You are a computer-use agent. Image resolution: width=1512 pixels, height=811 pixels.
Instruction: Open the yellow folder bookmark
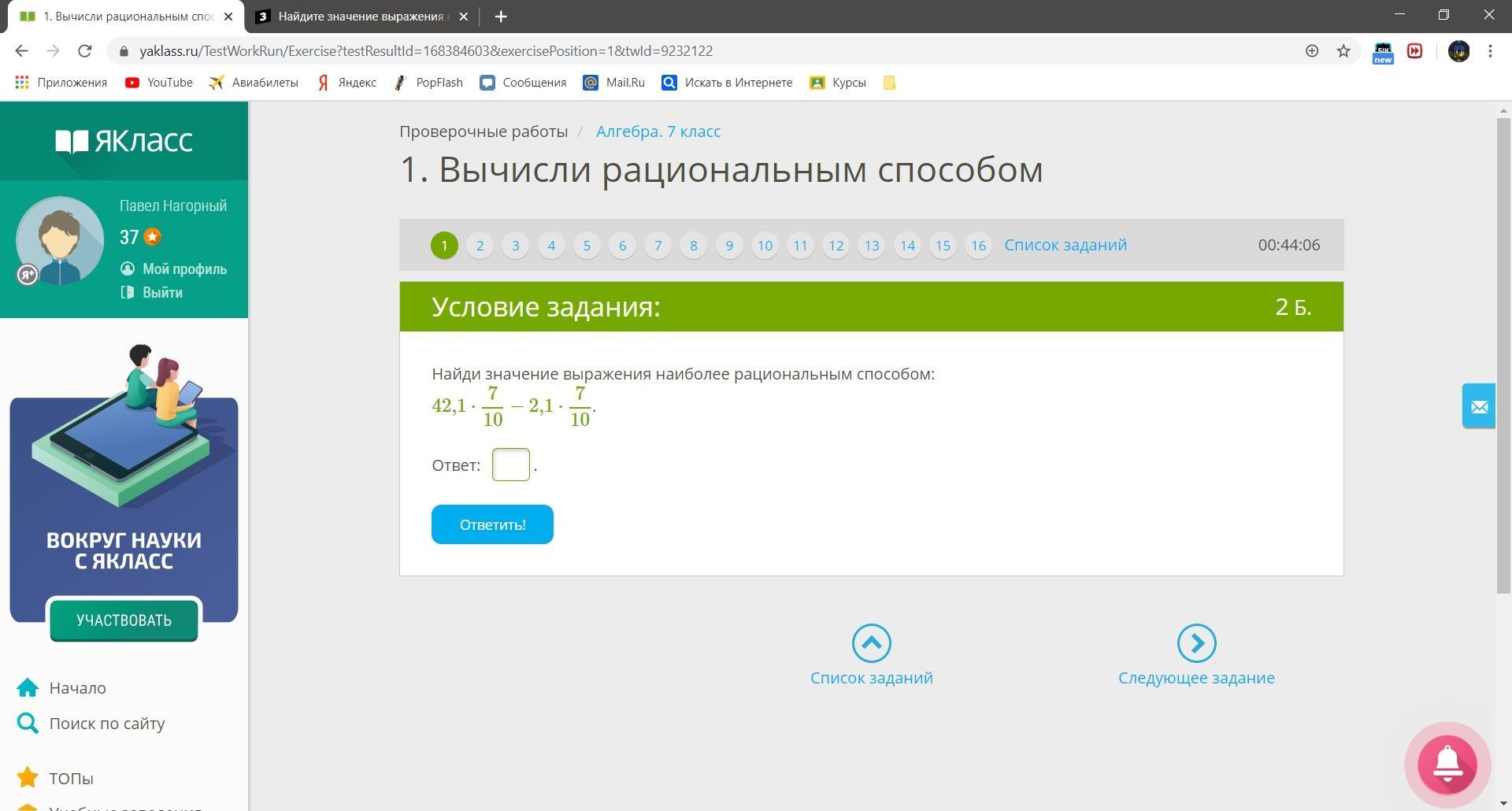890,83
